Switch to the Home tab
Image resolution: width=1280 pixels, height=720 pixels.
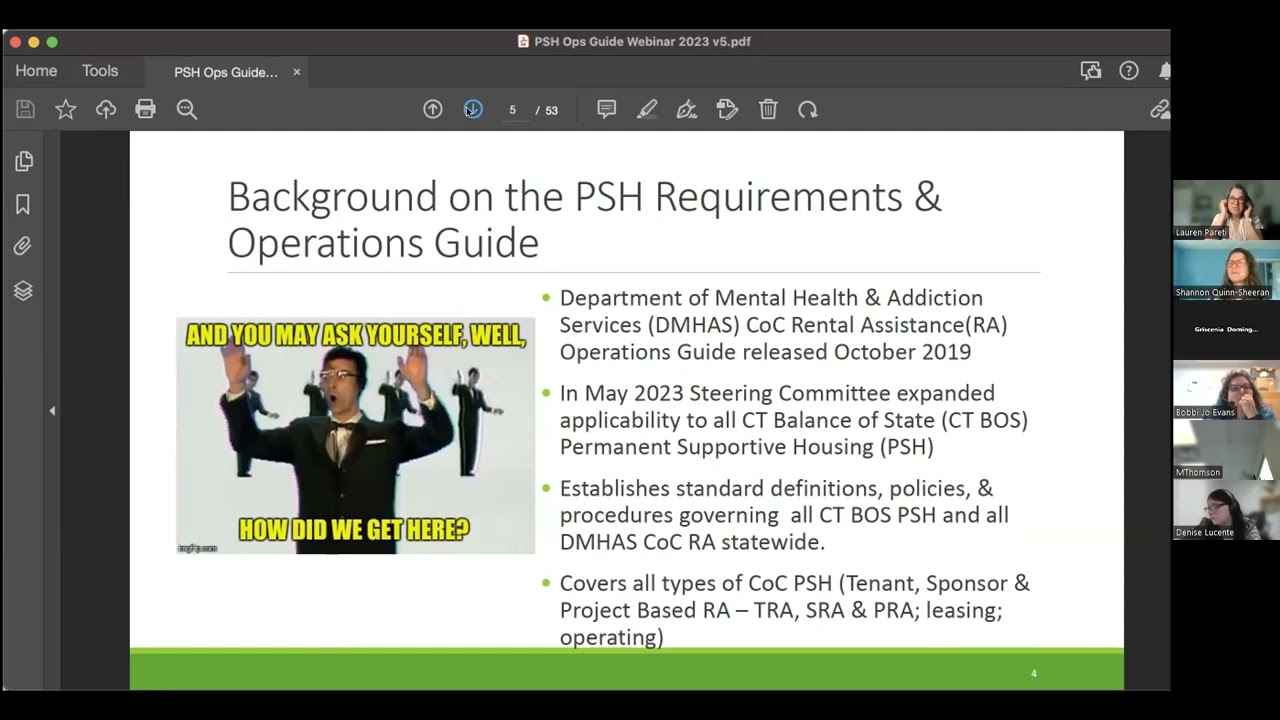pyautogui.click(x=36, y=71)
